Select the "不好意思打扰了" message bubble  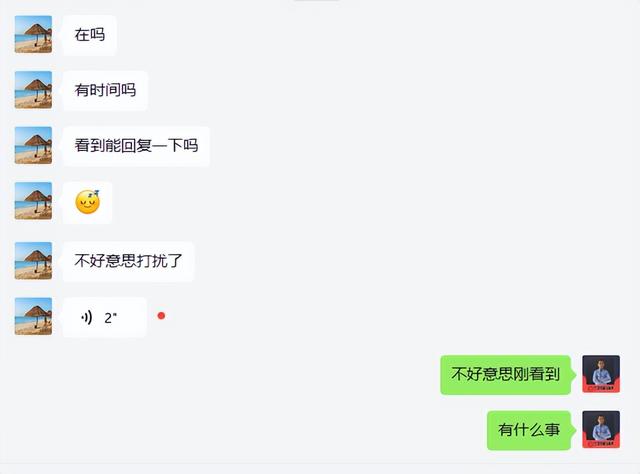(x=128, y=261)
